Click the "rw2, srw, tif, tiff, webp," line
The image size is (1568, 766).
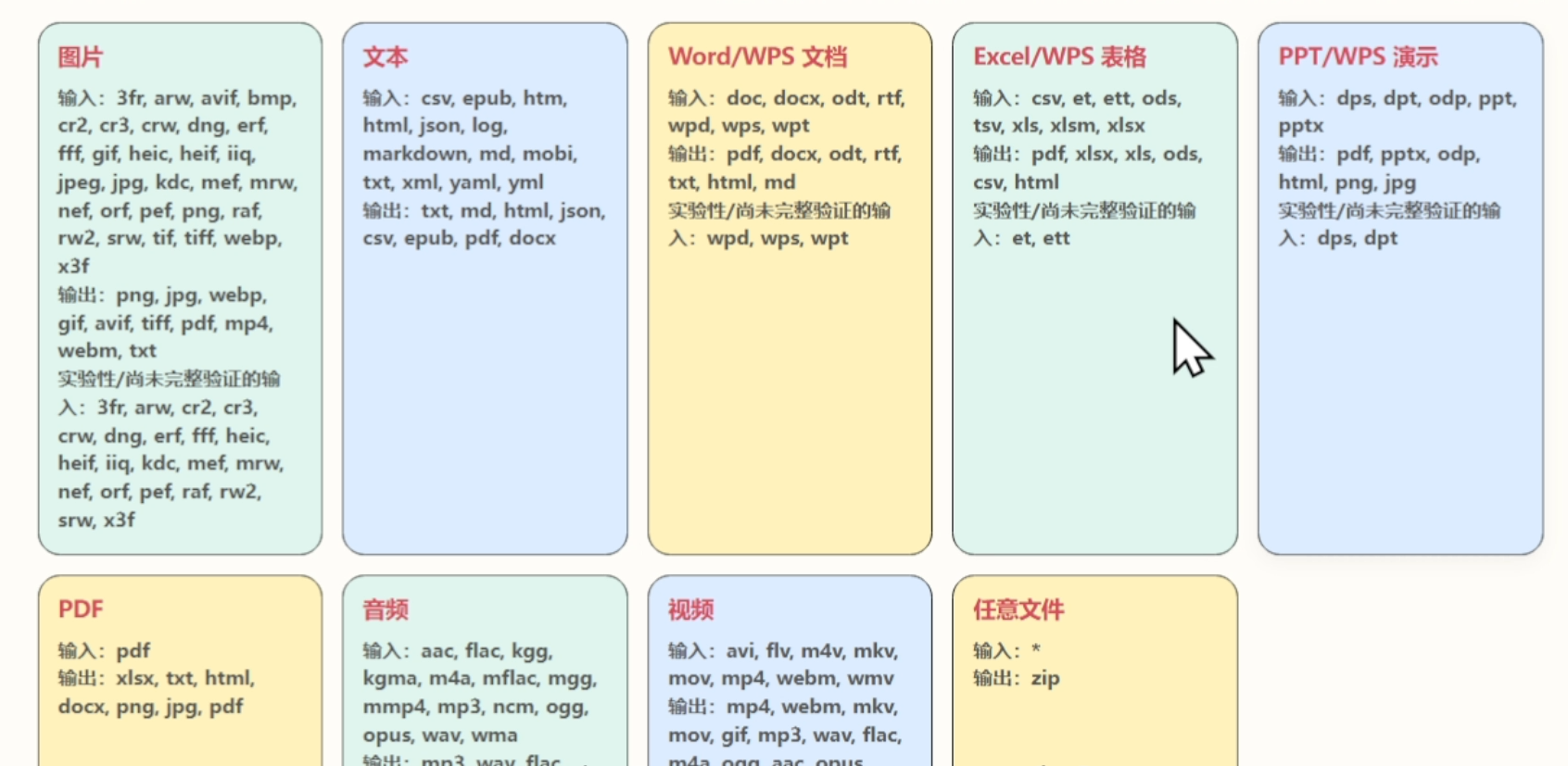171,238
